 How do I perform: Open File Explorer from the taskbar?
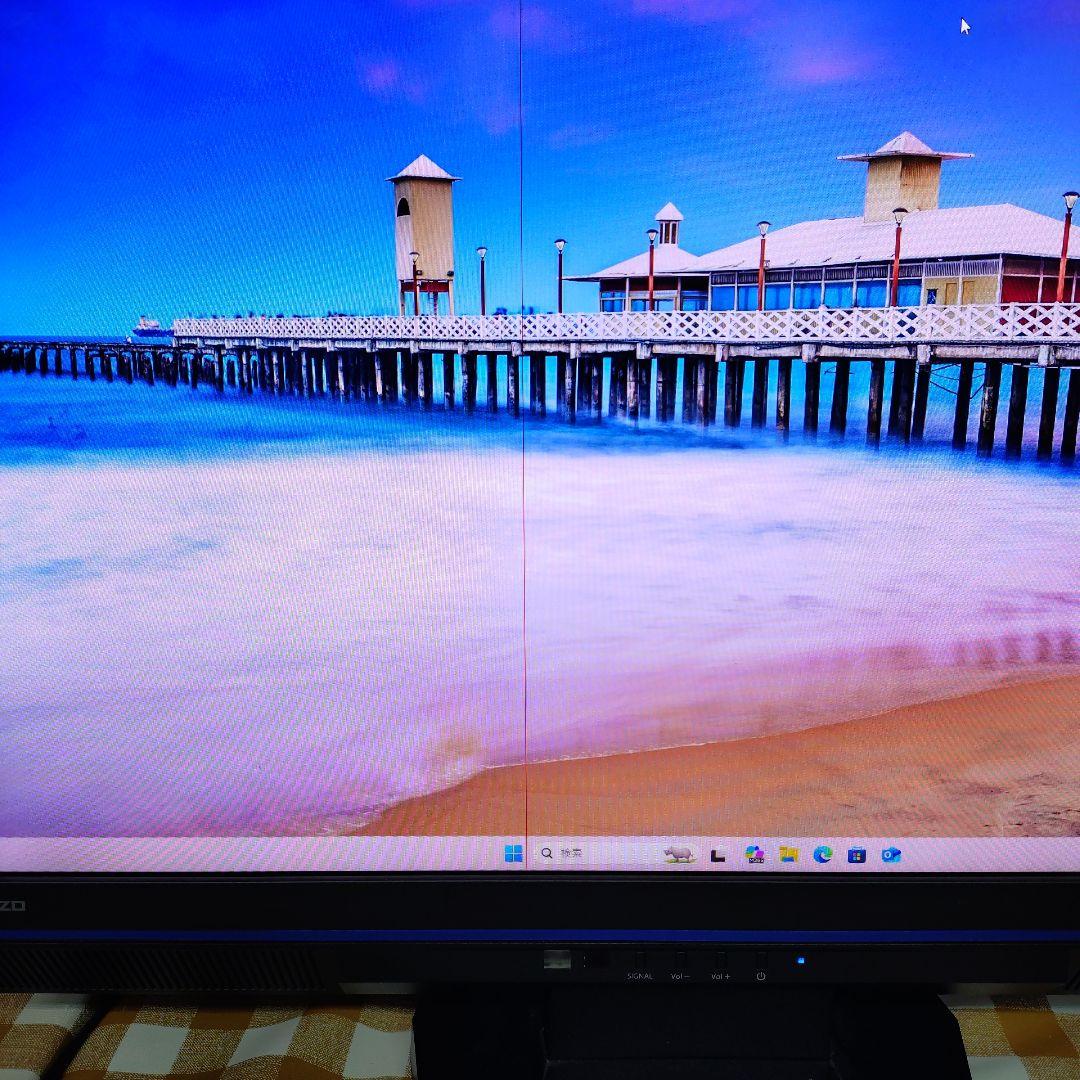tap(789, 855)
